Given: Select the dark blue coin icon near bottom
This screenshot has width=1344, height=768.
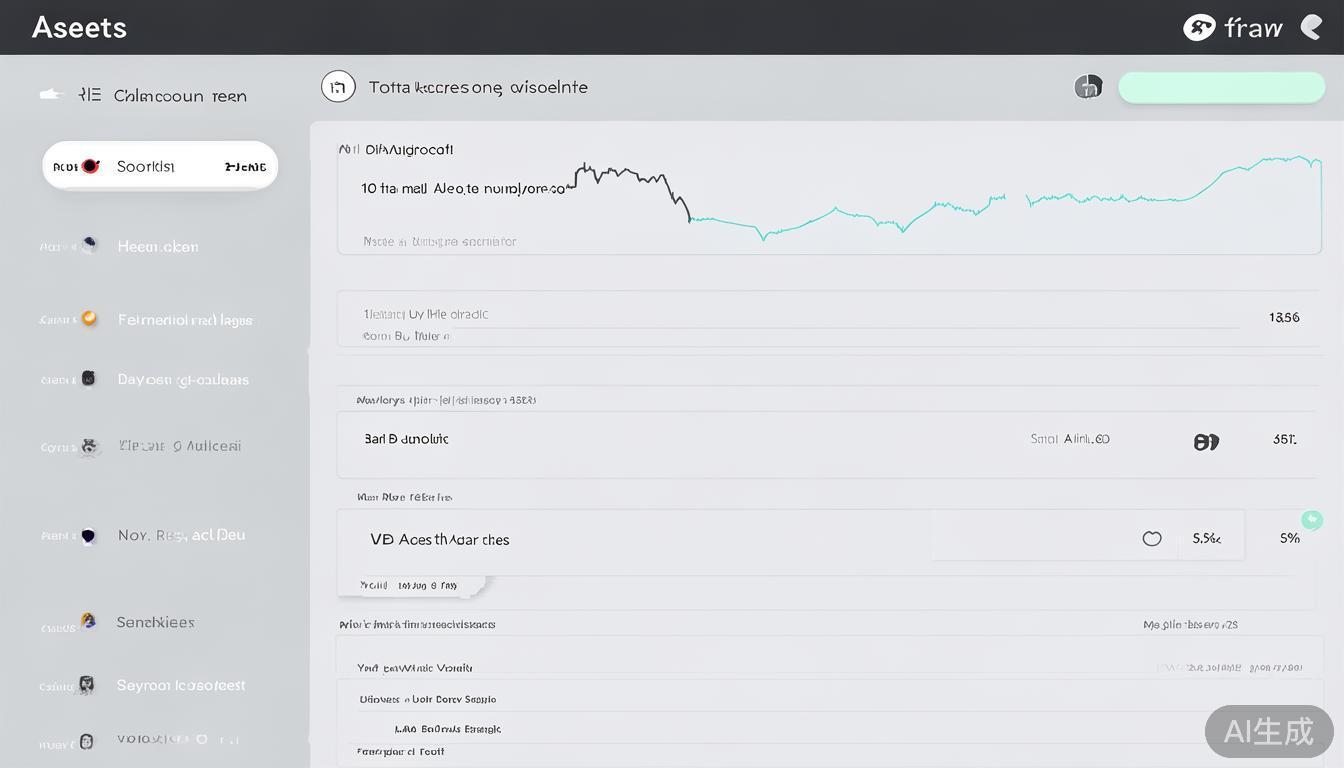Looking at the screenshot, I should [x=88, y=535].
